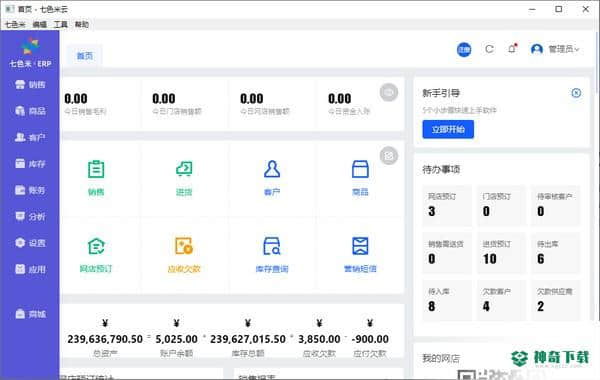Open the 网店预订 shortcut tile
The height and width of the screenshot is (380, 600).
pos(96,255)
